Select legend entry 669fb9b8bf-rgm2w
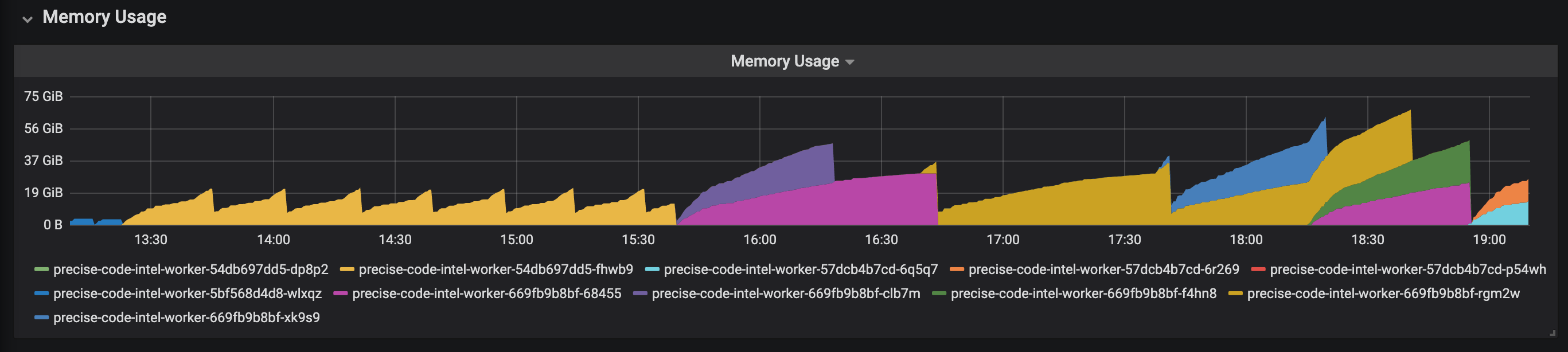 point(1383,294)
